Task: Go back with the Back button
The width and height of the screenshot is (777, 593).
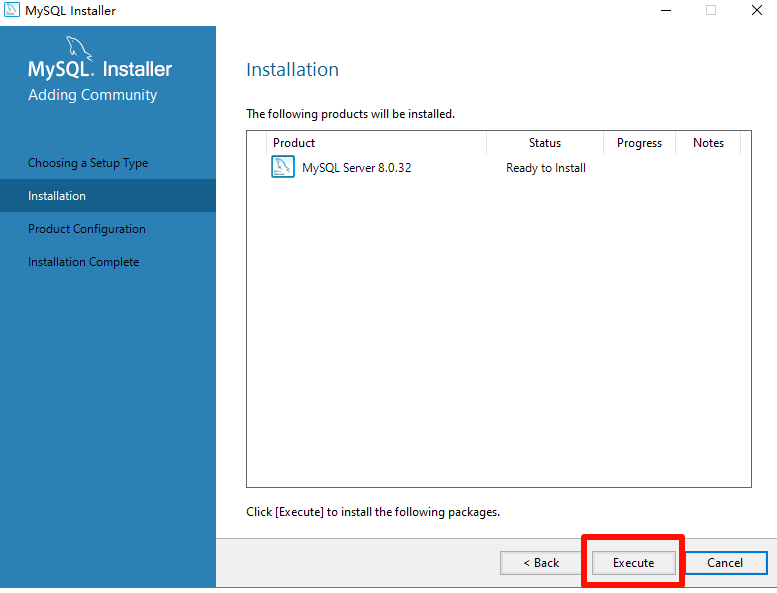Action: pos(541,563)
